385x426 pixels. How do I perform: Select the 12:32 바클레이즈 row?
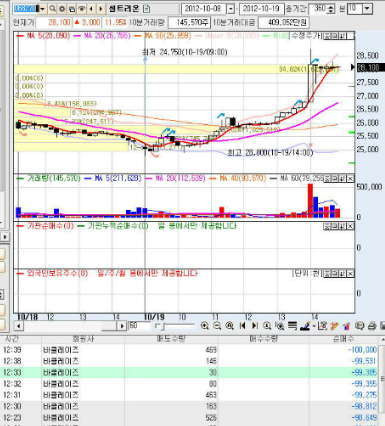click(x=190, y=384)
